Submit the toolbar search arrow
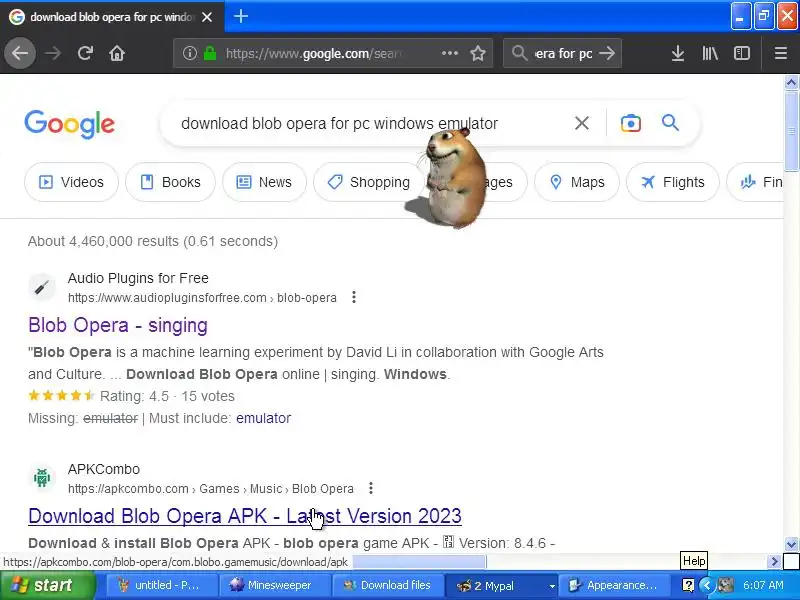Viewport: 800px width, 600px height. (x=607, y=53)
